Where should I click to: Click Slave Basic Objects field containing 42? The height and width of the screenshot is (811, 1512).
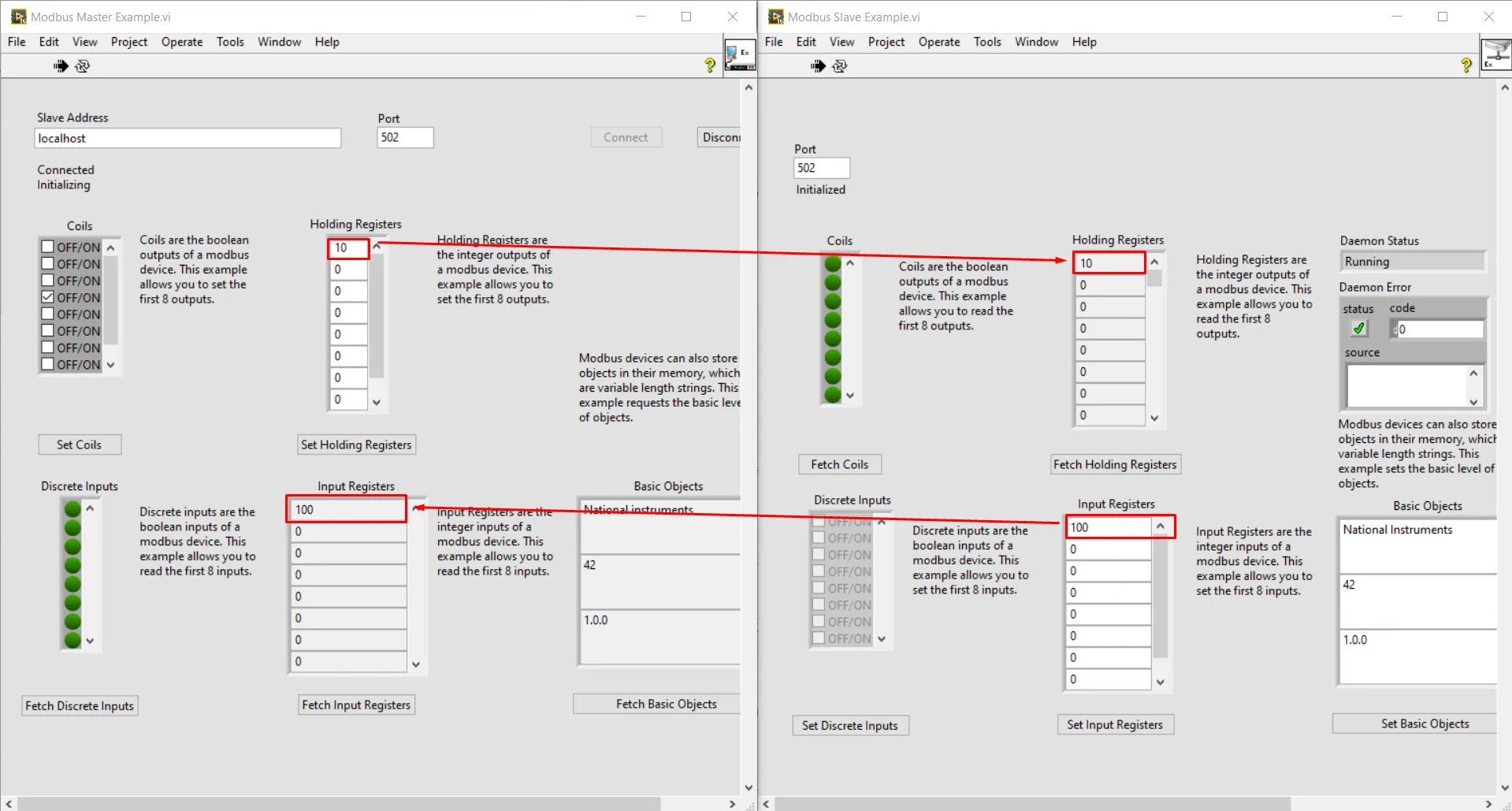pyautogui.click(x=1417, y=601)
